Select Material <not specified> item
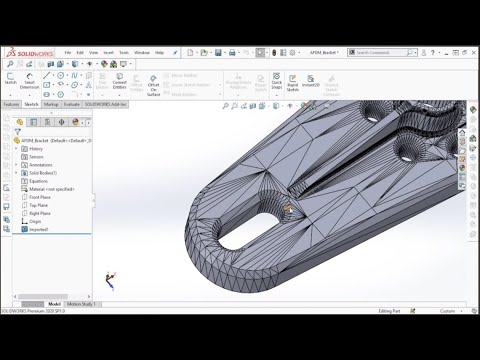480x360 pixels. click(x=48, y=189)
